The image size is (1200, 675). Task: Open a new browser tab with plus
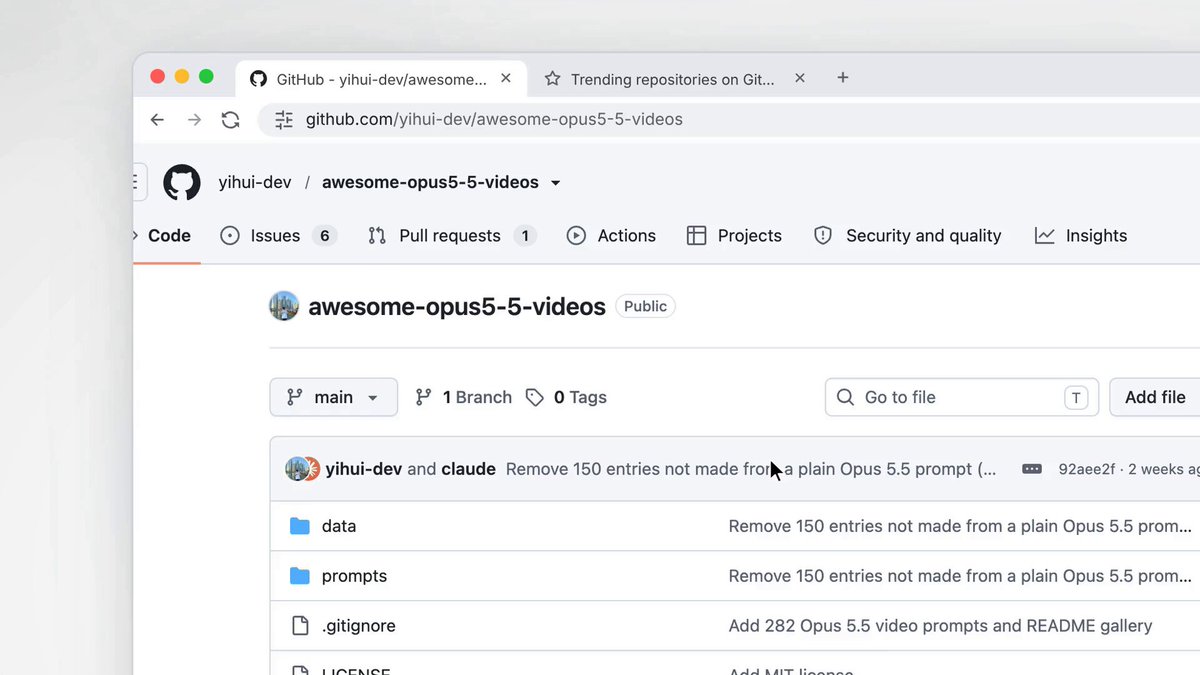(x=843, y=78)
